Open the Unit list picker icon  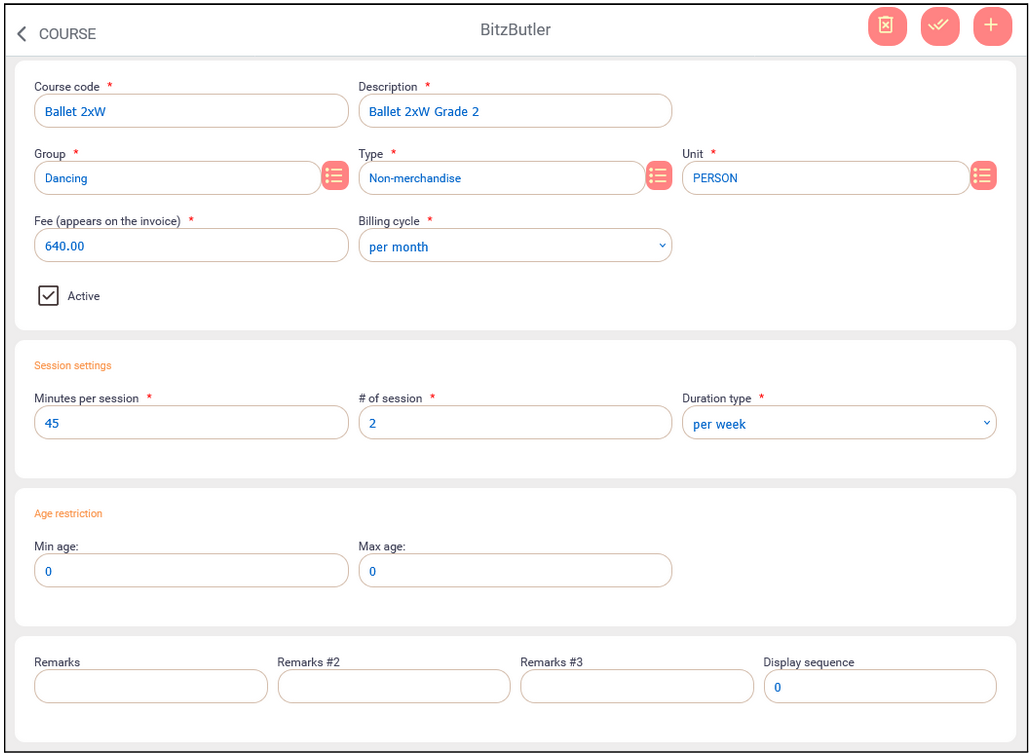(x=983, y=175)
